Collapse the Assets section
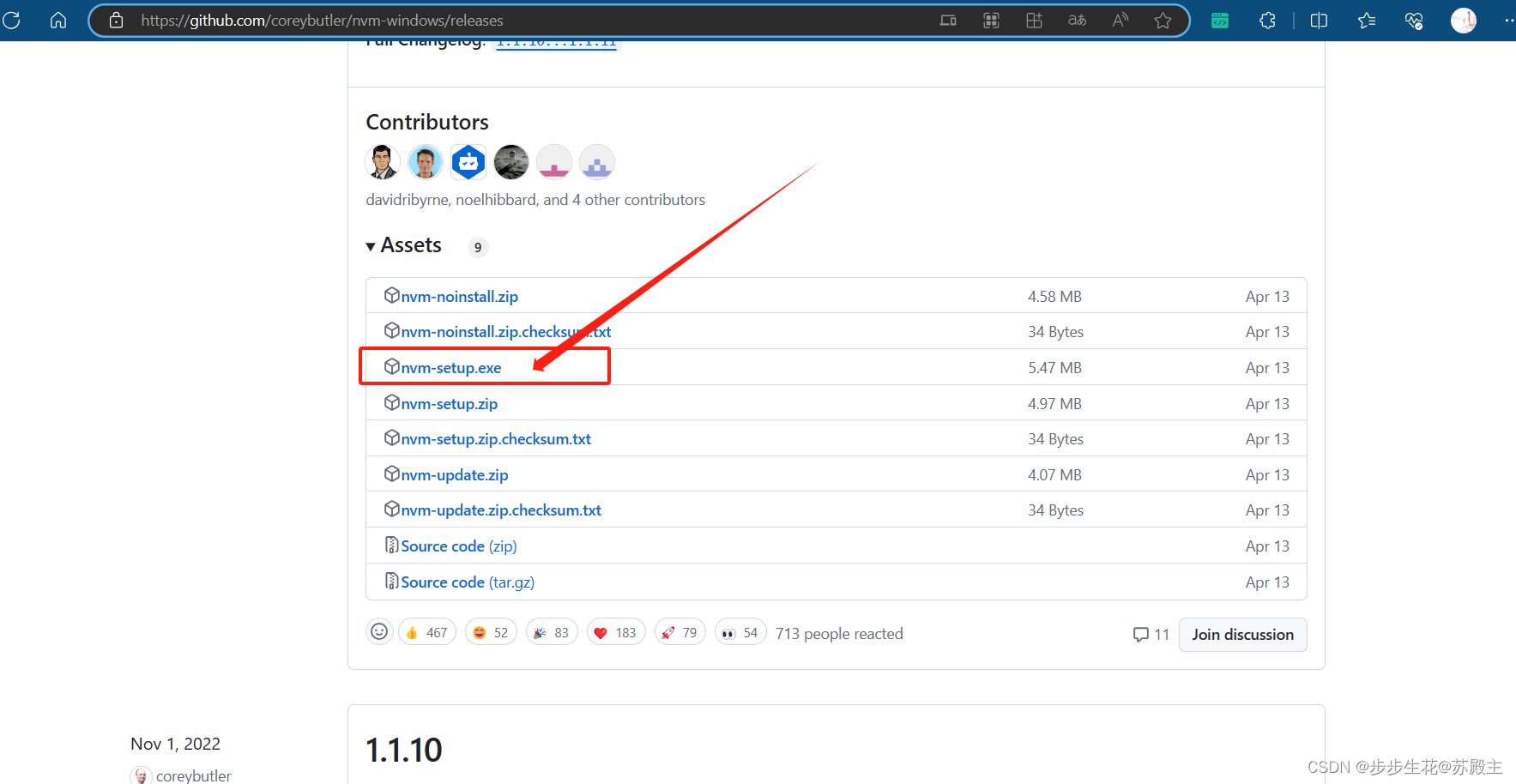Viewport: 1516px width, 784px height. (404, 245)
